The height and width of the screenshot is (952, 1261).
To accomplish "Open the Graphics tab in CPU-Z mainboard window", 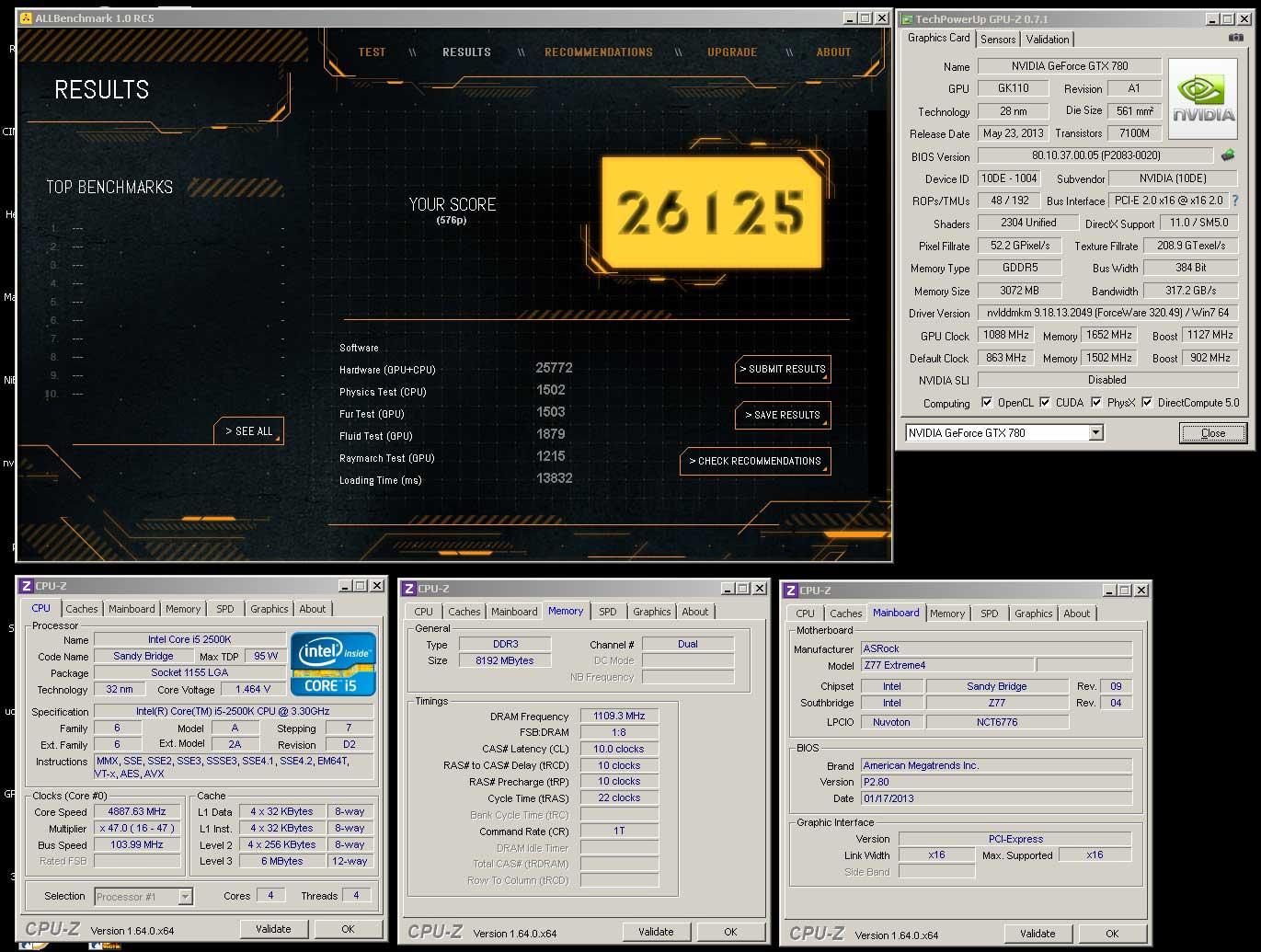I will (1034, 614).
